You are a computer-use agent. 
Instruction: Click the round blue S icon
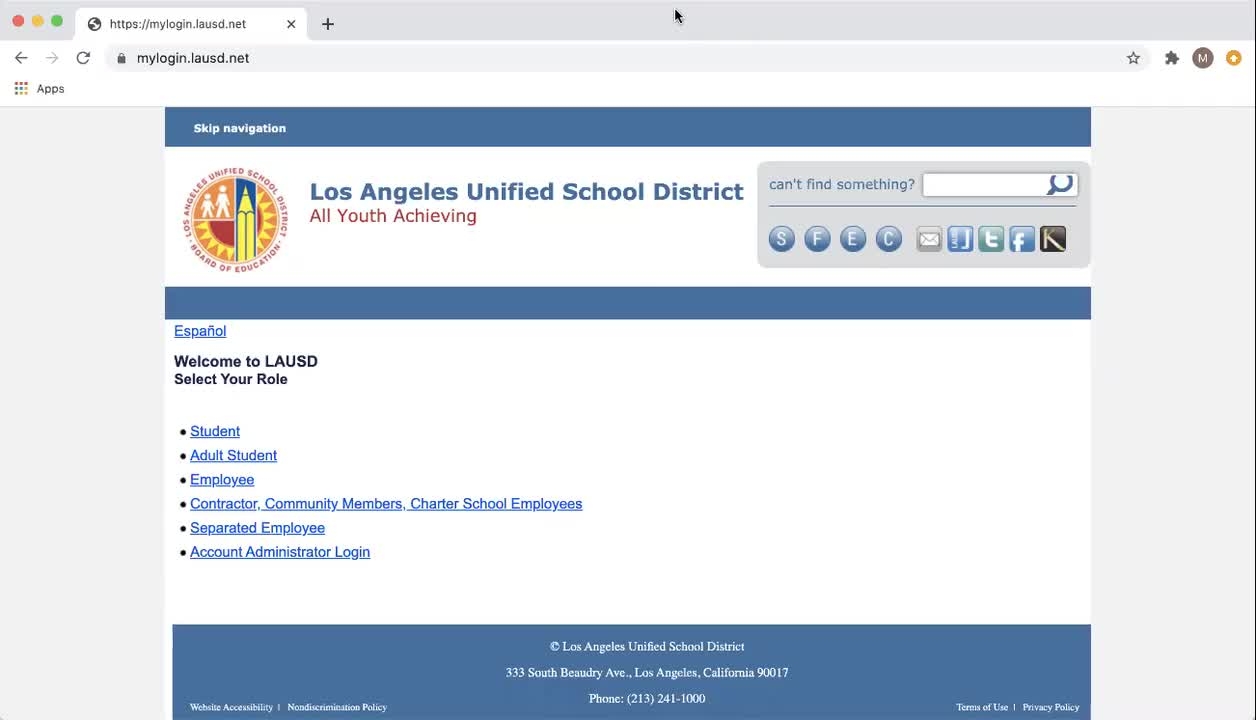point(782,239)
